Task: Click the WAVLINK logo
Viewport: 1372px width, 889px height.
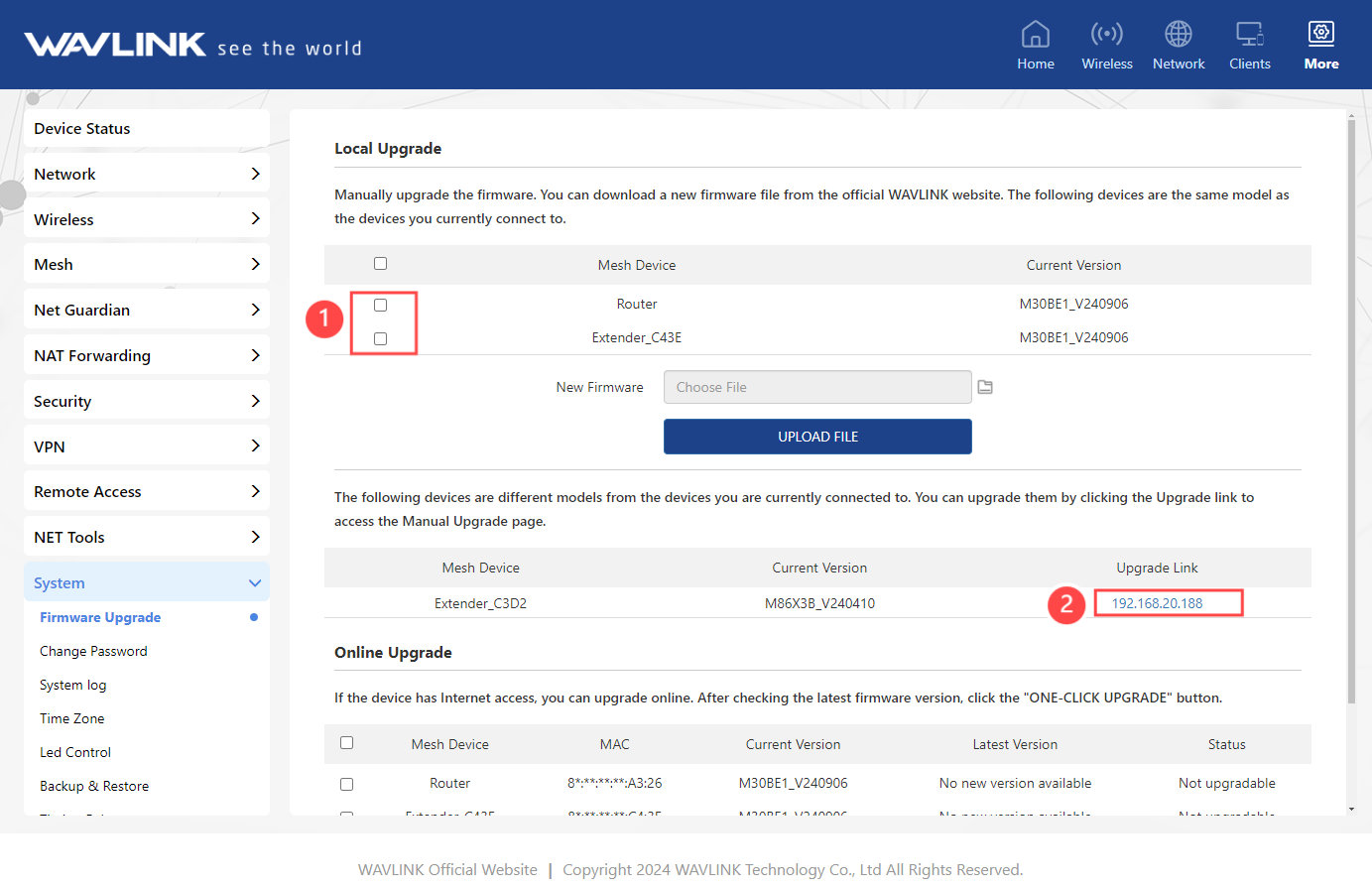Action: pyautogui.click(x=115, y=45)
